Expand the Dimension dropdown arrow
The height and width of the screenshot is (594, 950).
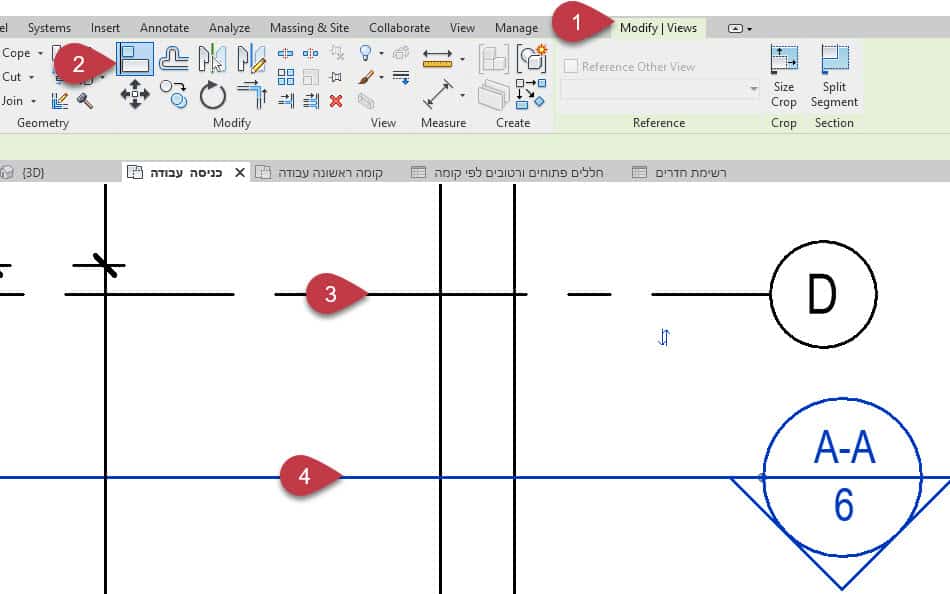click(462, 95)
